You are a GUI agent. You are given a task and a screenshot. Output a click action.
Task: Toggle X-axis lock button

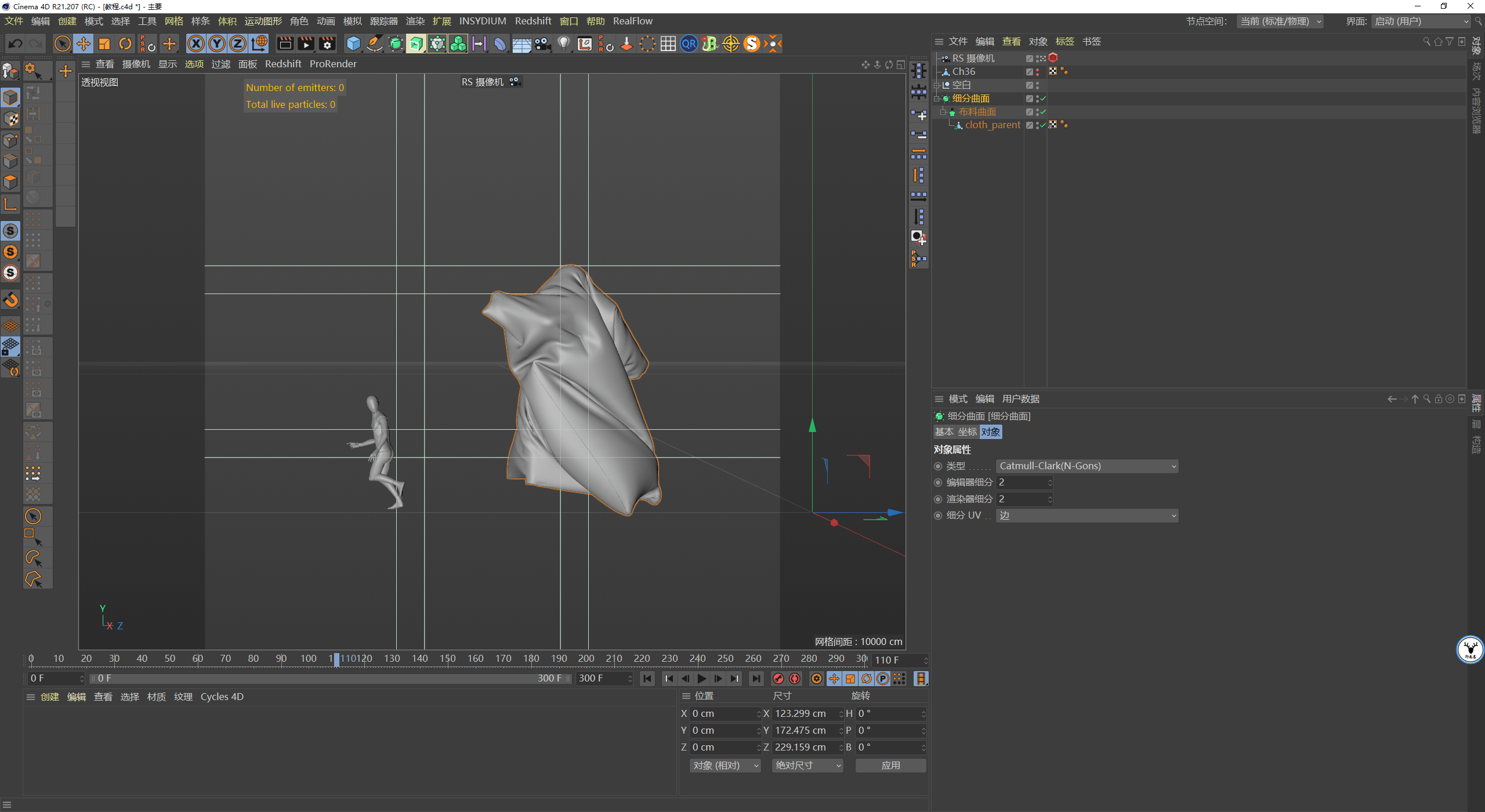tap(196, 43)
